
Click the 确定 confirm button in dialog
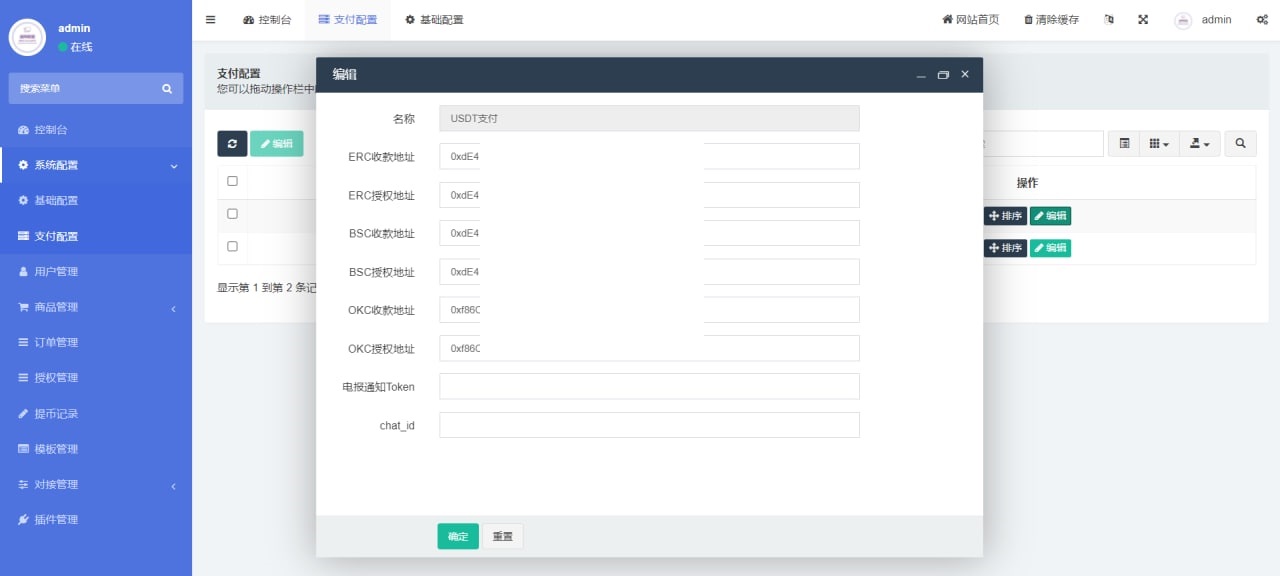(x=457, y=536)
